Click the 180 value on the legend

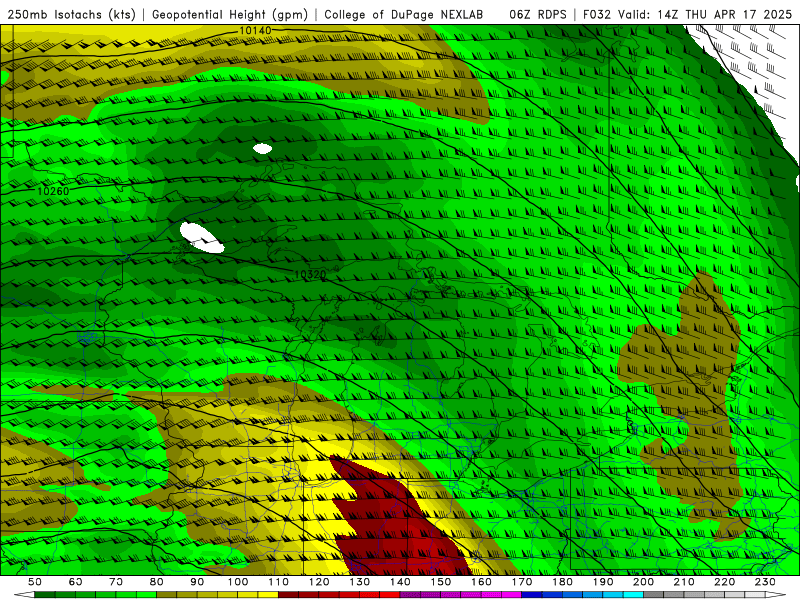[563, 582]
